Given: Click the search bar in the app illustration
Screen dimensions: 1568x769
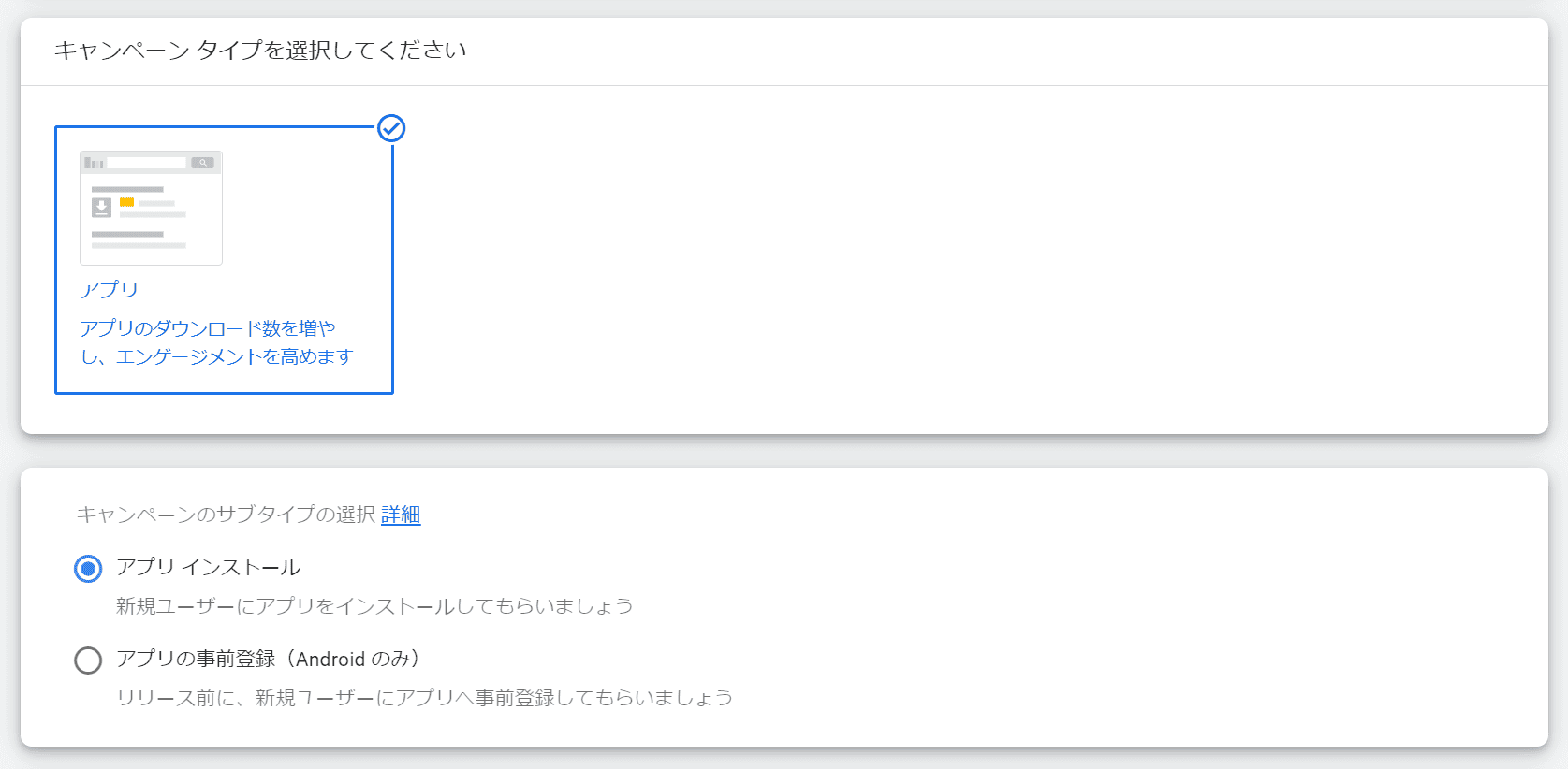Looking at the screenshot, I should 146,163.
